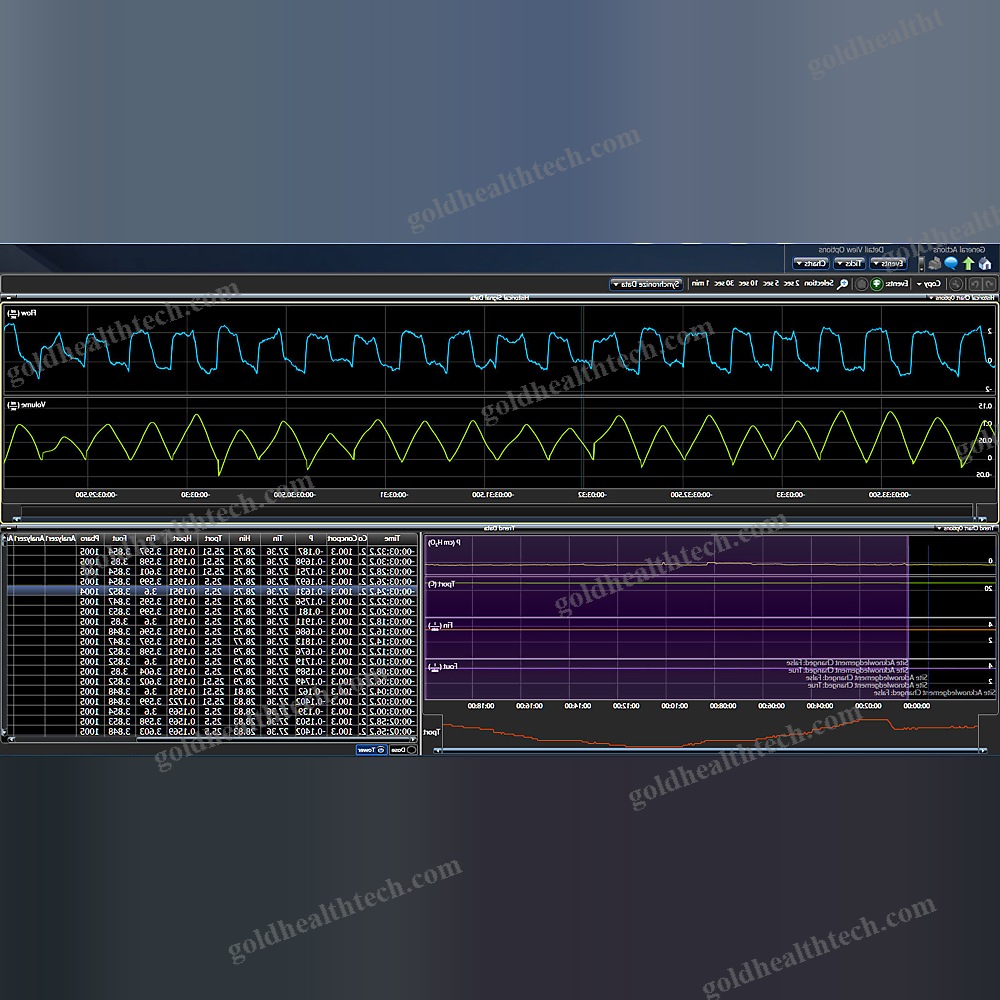1000x1000 pixels.
Task: Open the Ticks dropdown
Action: (x=850, y=263)
